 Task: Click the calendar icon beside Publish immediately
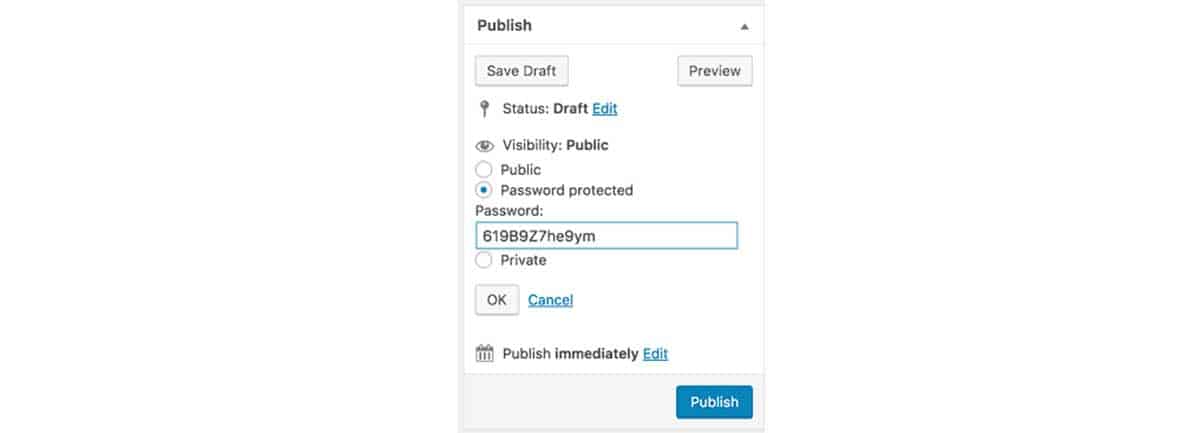tap(485, 353)
